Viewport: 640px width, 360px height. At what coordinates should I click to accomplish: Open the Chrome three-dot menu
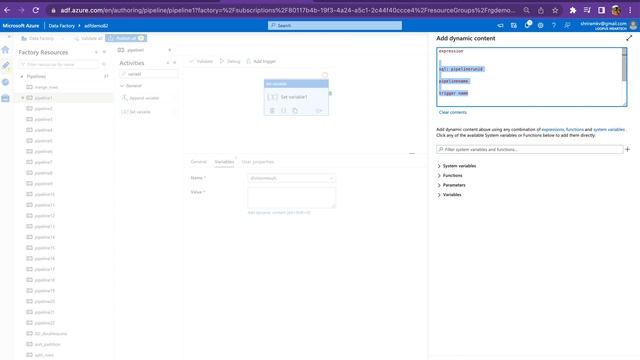630,10
